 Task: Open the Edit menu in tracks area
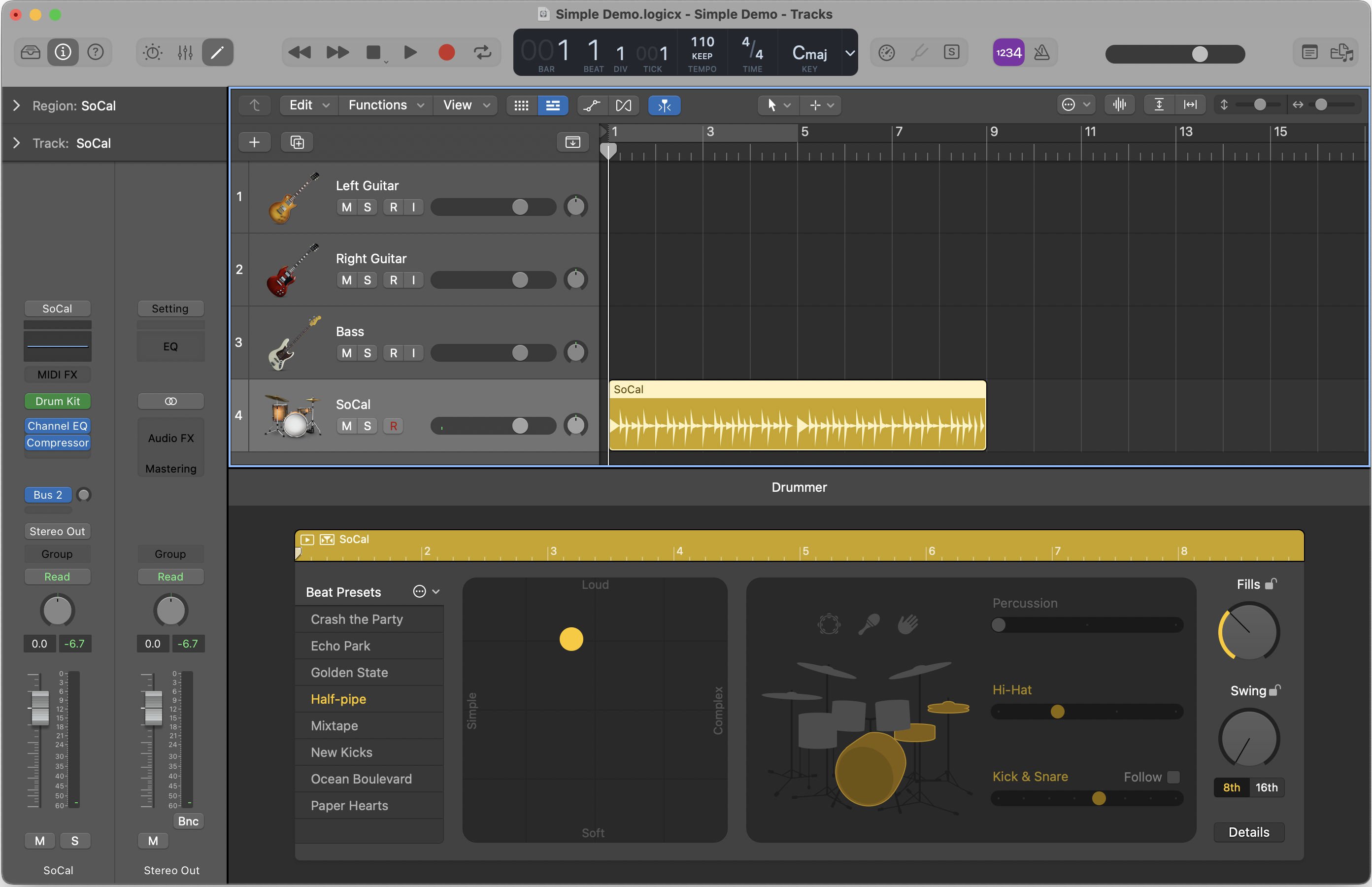click(x=309, y=105)
